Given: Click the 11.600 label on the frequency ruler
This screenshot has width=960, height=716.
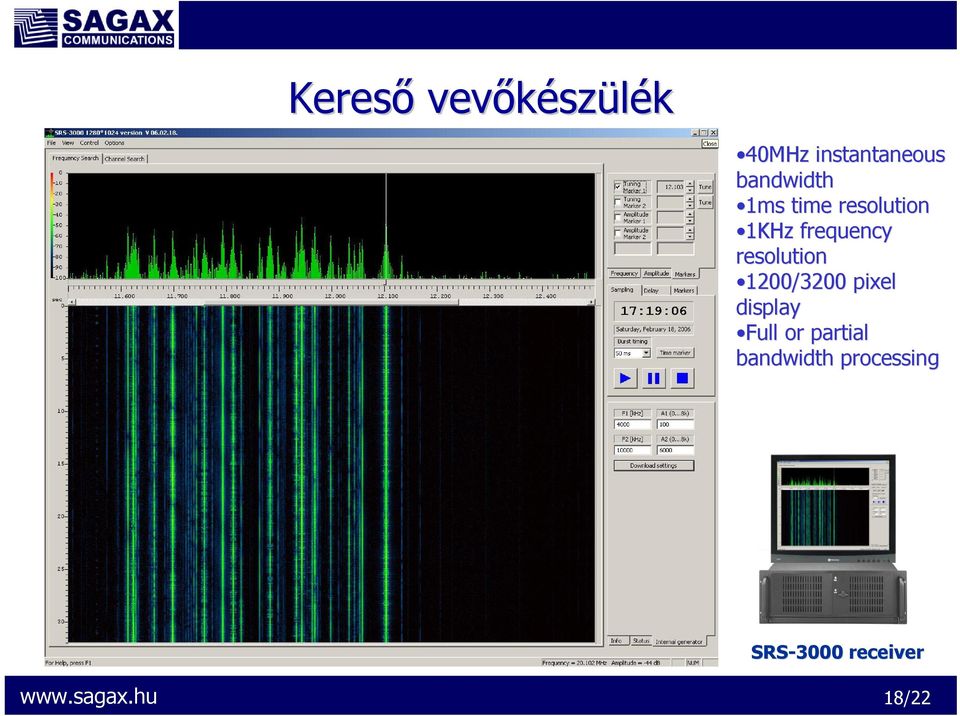Looking at the screenshot, I should [124, 296].
